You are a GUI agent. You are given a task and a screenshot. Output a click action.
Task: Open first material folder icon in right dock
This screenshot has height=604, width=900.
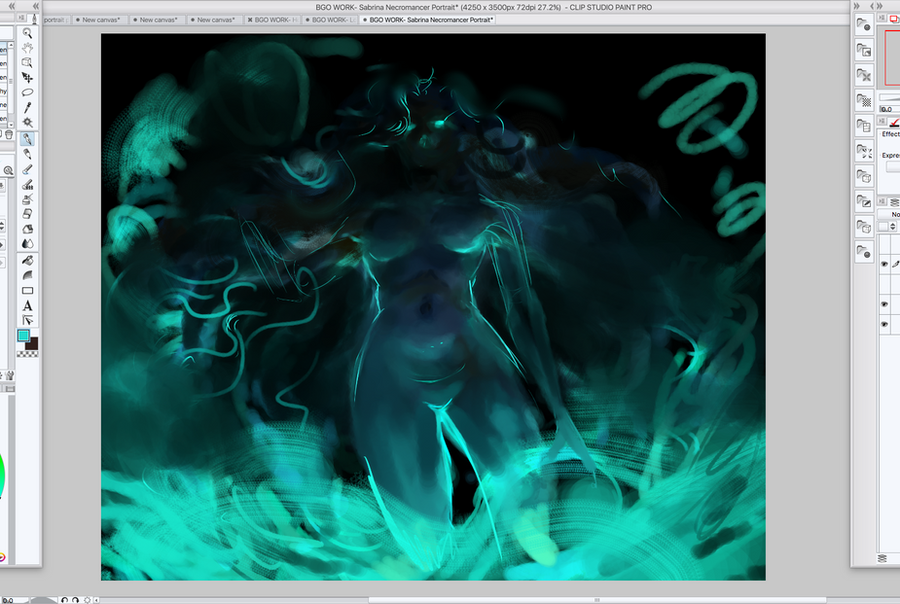click(x=864, y=25)
